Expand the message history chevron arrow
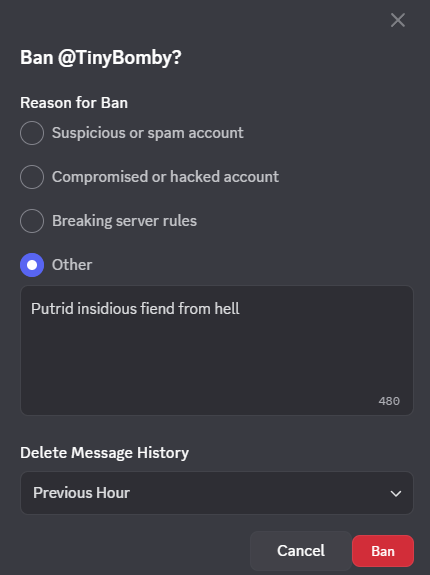Image resolution: width=430 pixels, height=575 pixels. click(x=396, y=493)
